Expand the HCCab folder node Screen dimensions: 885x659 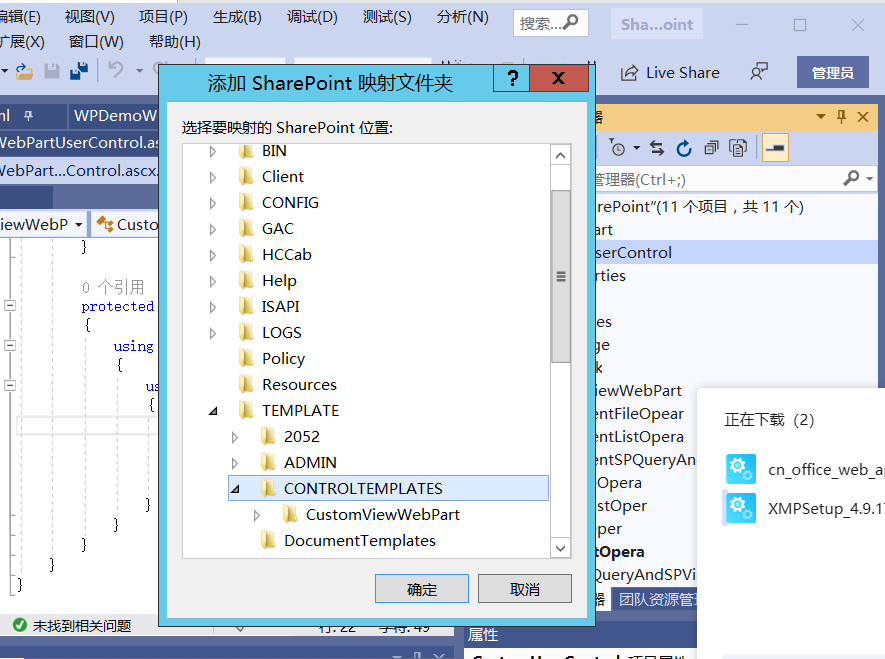coord(213,255)
